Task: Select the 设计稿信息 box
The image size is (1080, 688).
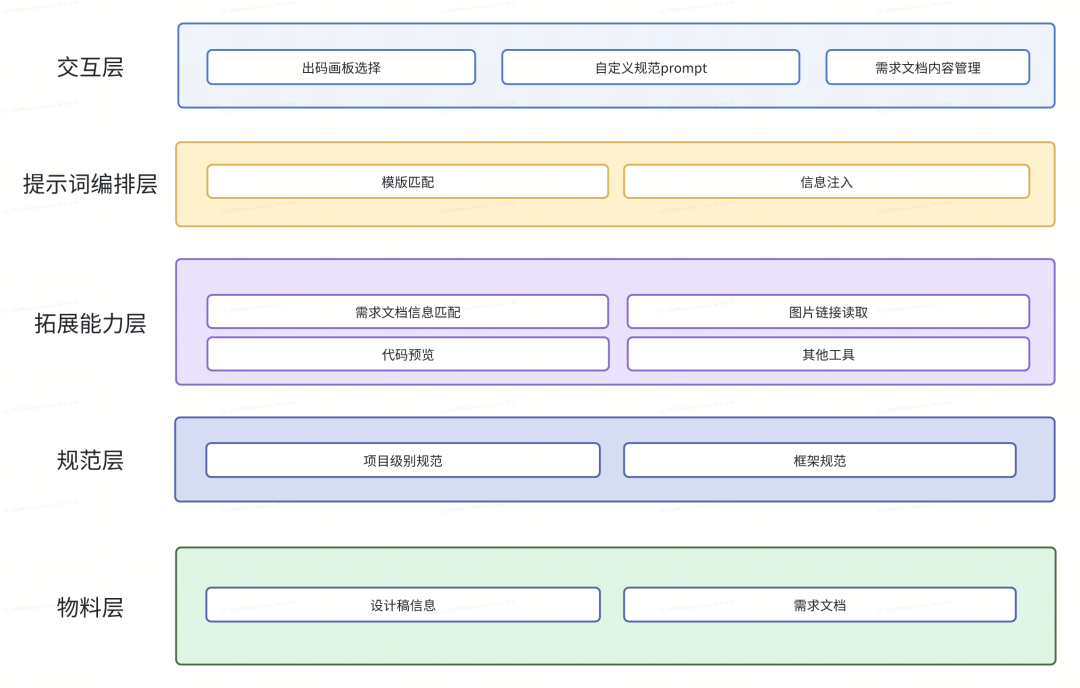Action: (x=402, y=604)
